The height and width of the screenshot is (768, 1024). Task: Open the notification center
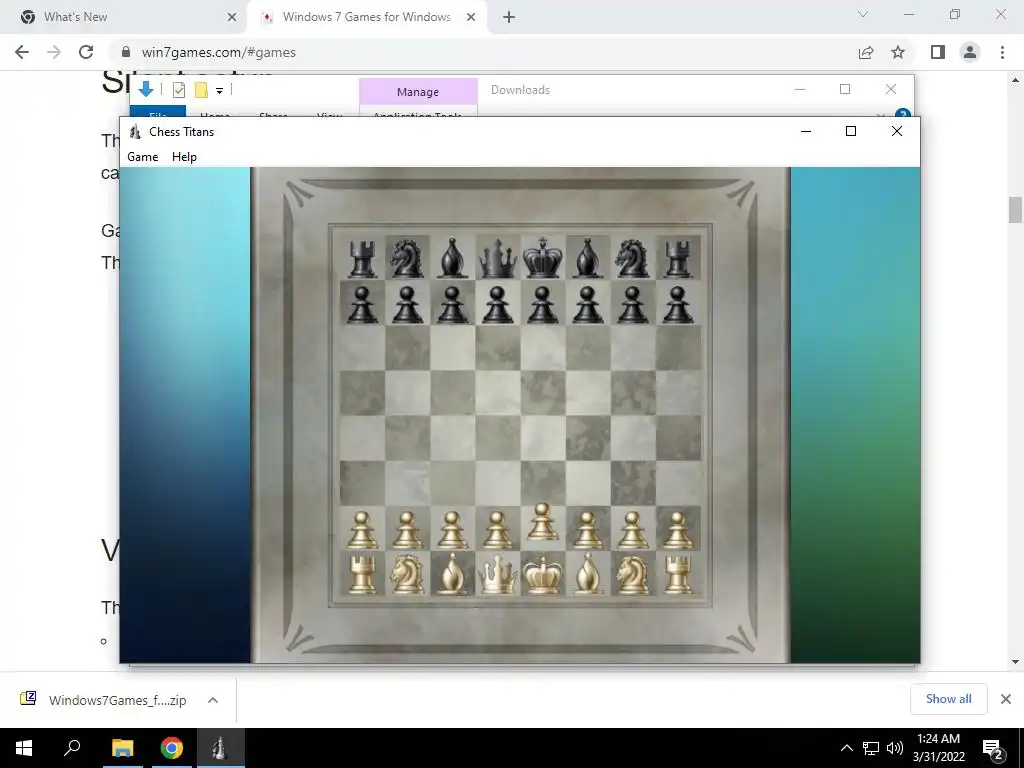tap(992, 748)
